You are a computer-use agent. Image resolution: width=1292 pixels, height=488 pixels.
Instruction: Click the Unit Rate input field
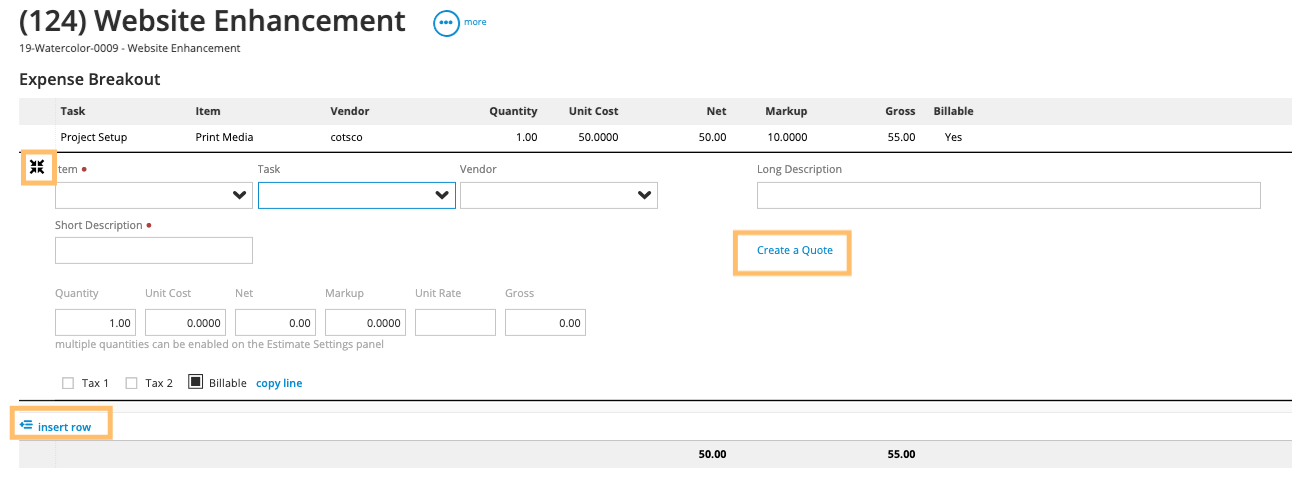click(x=455, y=322)
